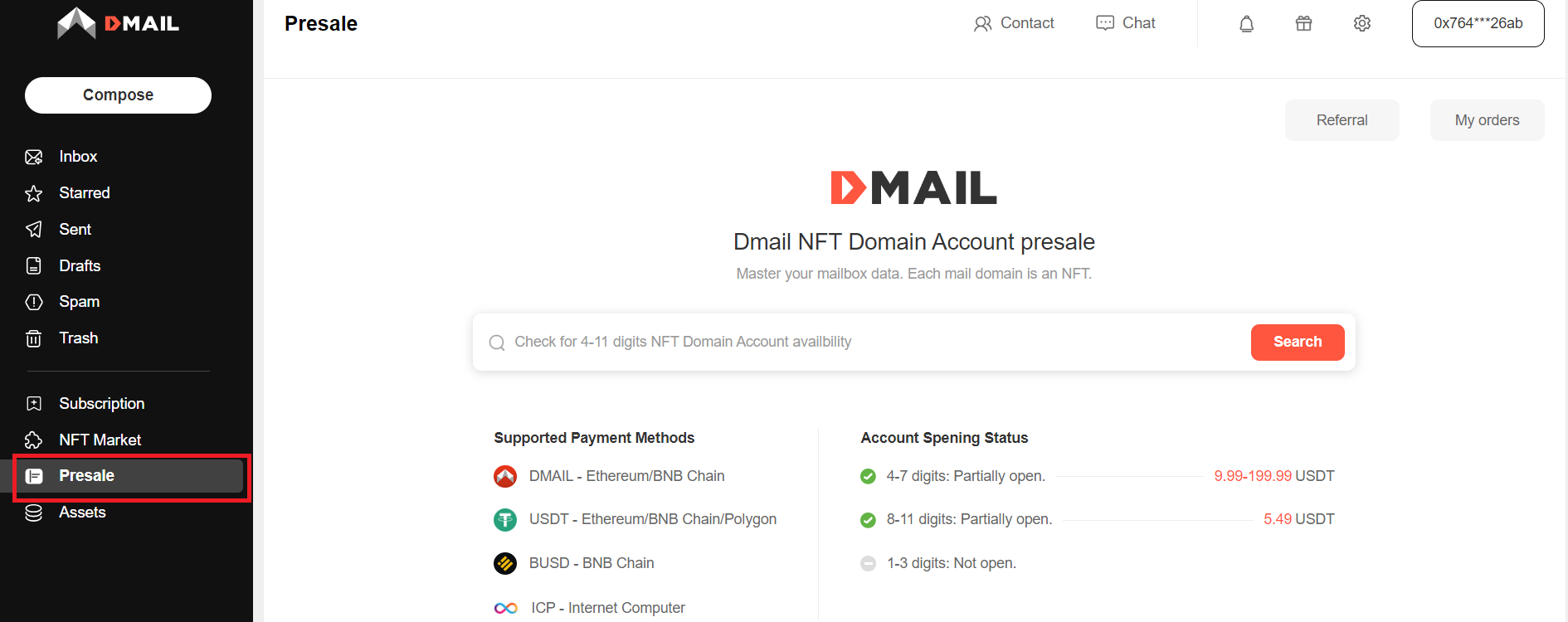1568x622 pixels.
Task: Open Spam via the warning icon
Action: tap(34, 301)
